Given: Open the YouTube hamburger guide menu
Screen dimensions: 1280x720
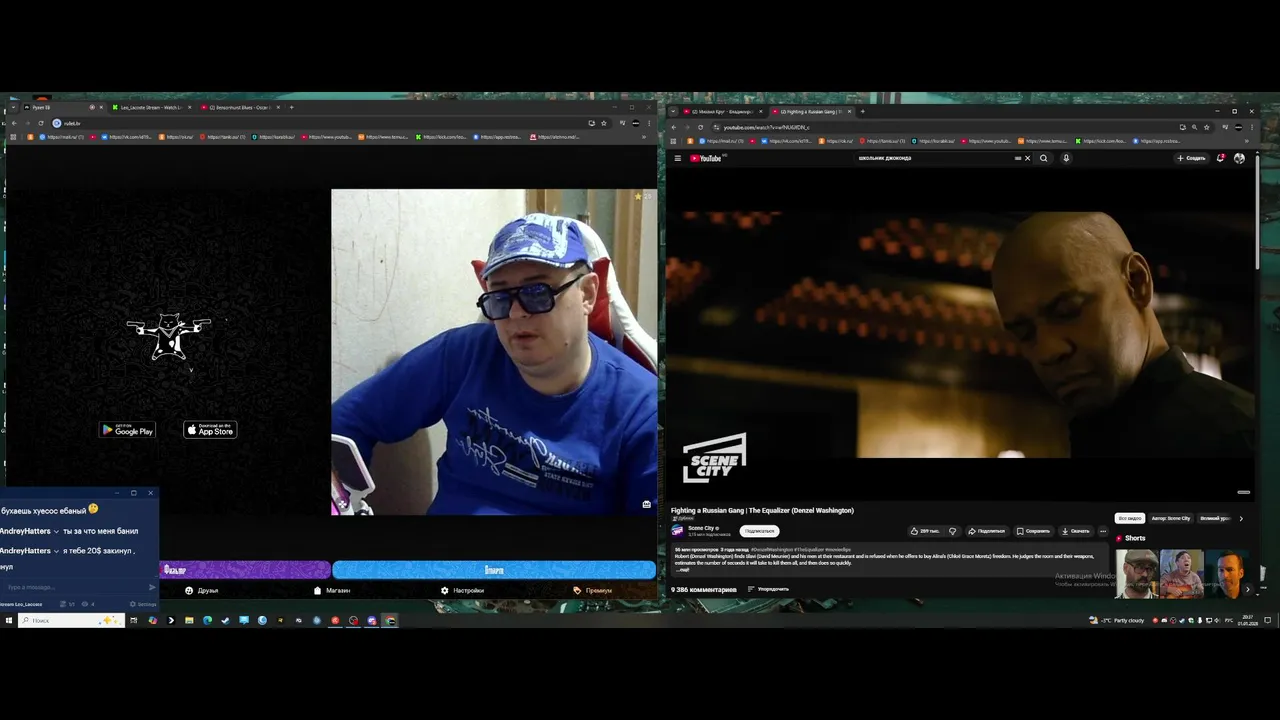Looking at the screenshot, I should tap(677, 158).
